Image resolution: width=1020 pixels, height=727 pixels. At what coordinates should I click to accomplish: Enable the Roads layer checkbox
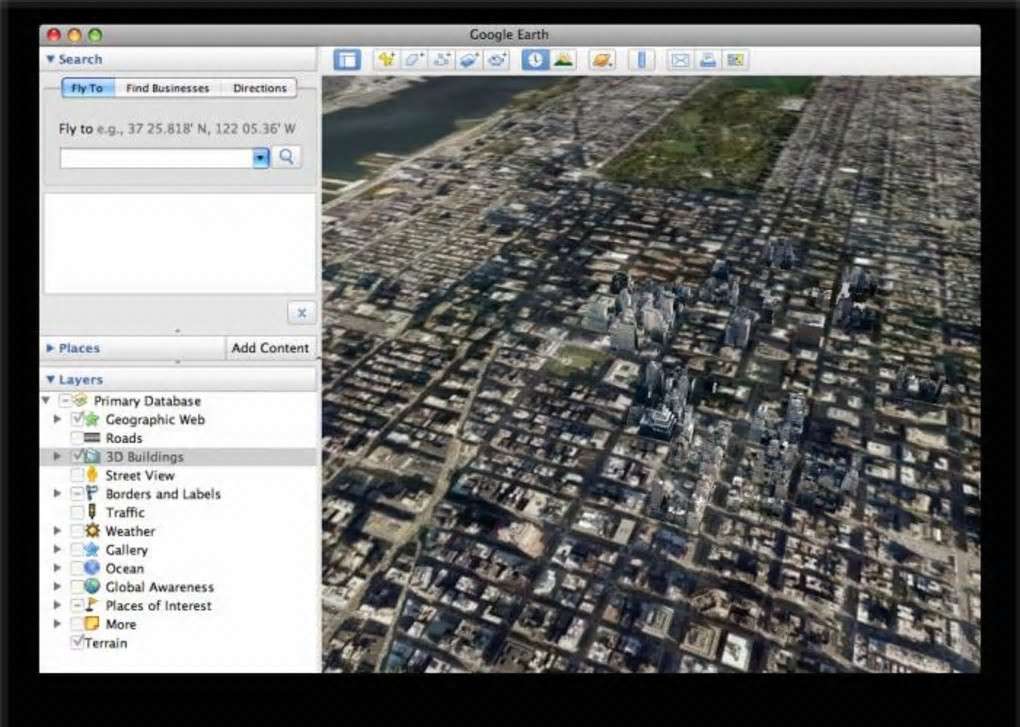click(77, 438)
